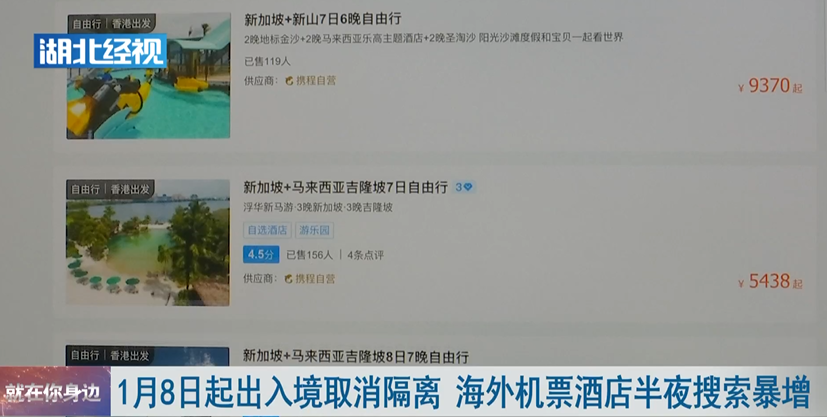Image resolution: width=827 pixels, height=417 pixels.
Task: Open the 新加坡+马来西亚吉隆坡7日自由行 title
Action: (x=345, y=187)
